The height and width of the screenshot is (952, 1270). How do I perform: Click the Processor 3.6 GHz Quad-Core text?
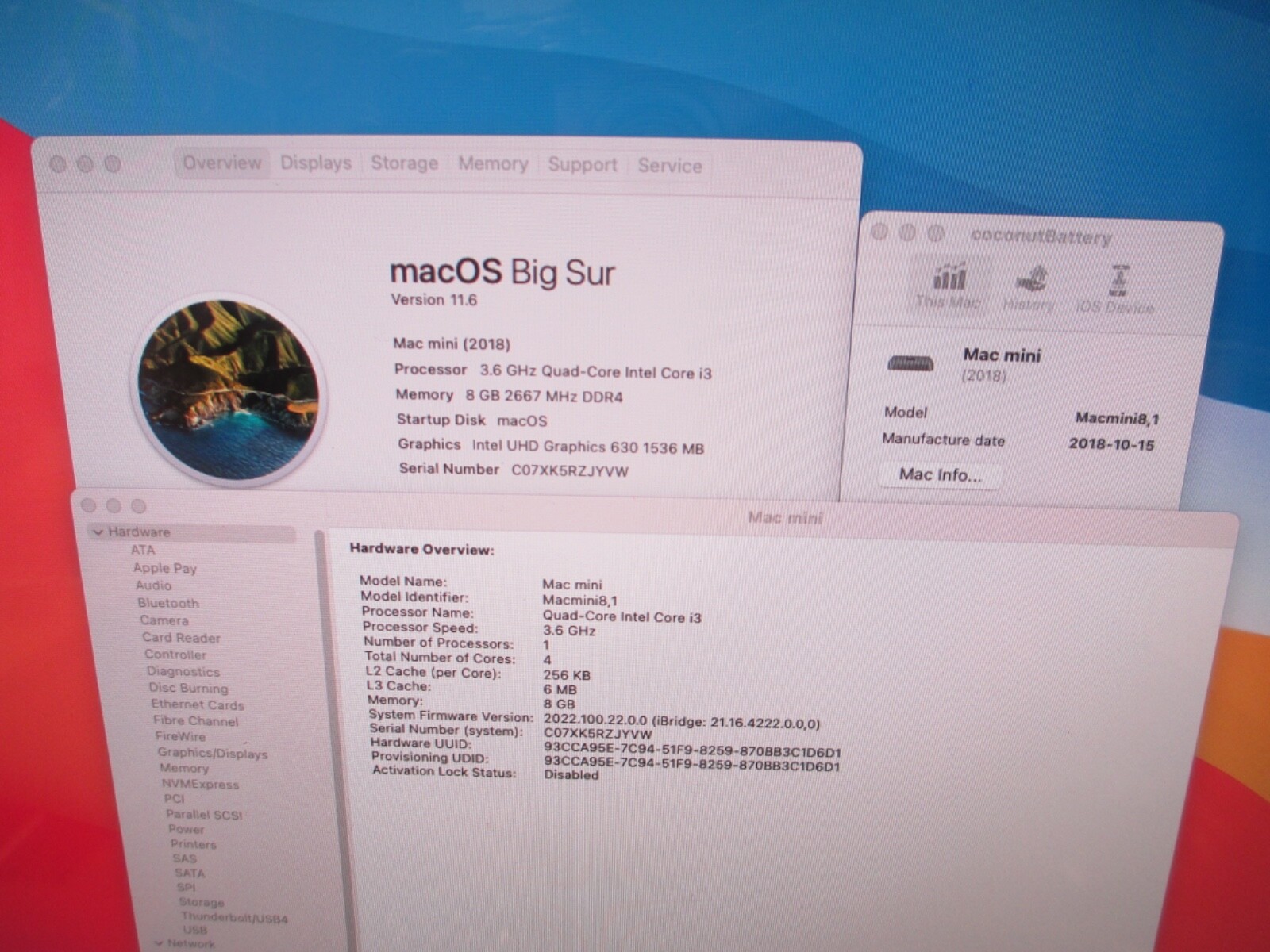tap(553, 370)
